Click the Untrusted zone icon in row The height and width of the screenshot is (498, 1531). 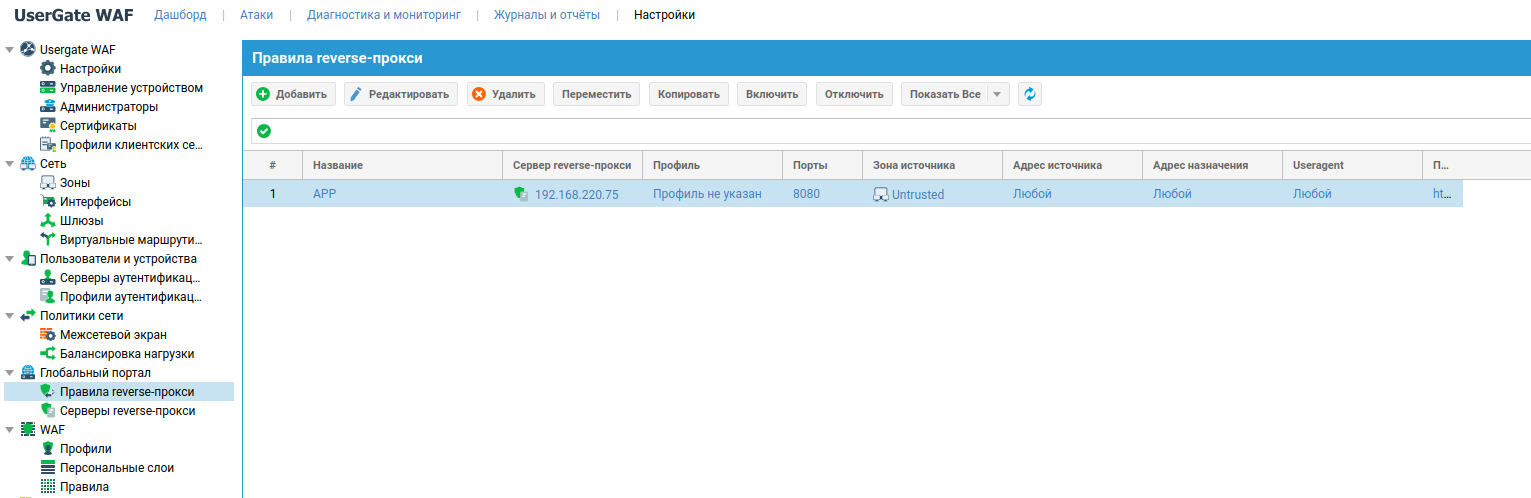[881, 195]
